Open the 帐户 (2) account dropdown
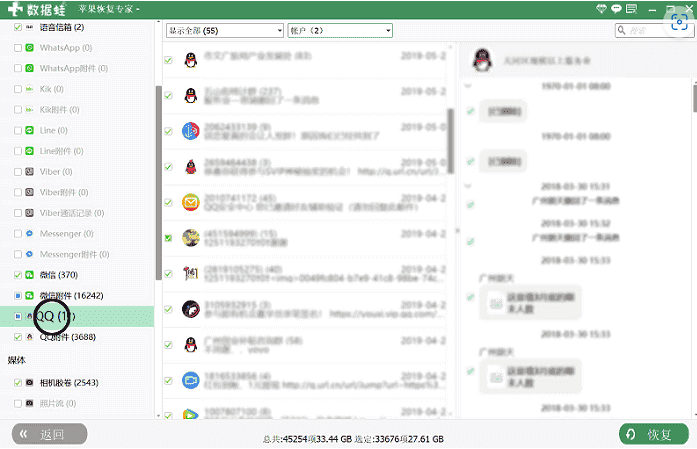Screen dimensions: 697x449 340,31
